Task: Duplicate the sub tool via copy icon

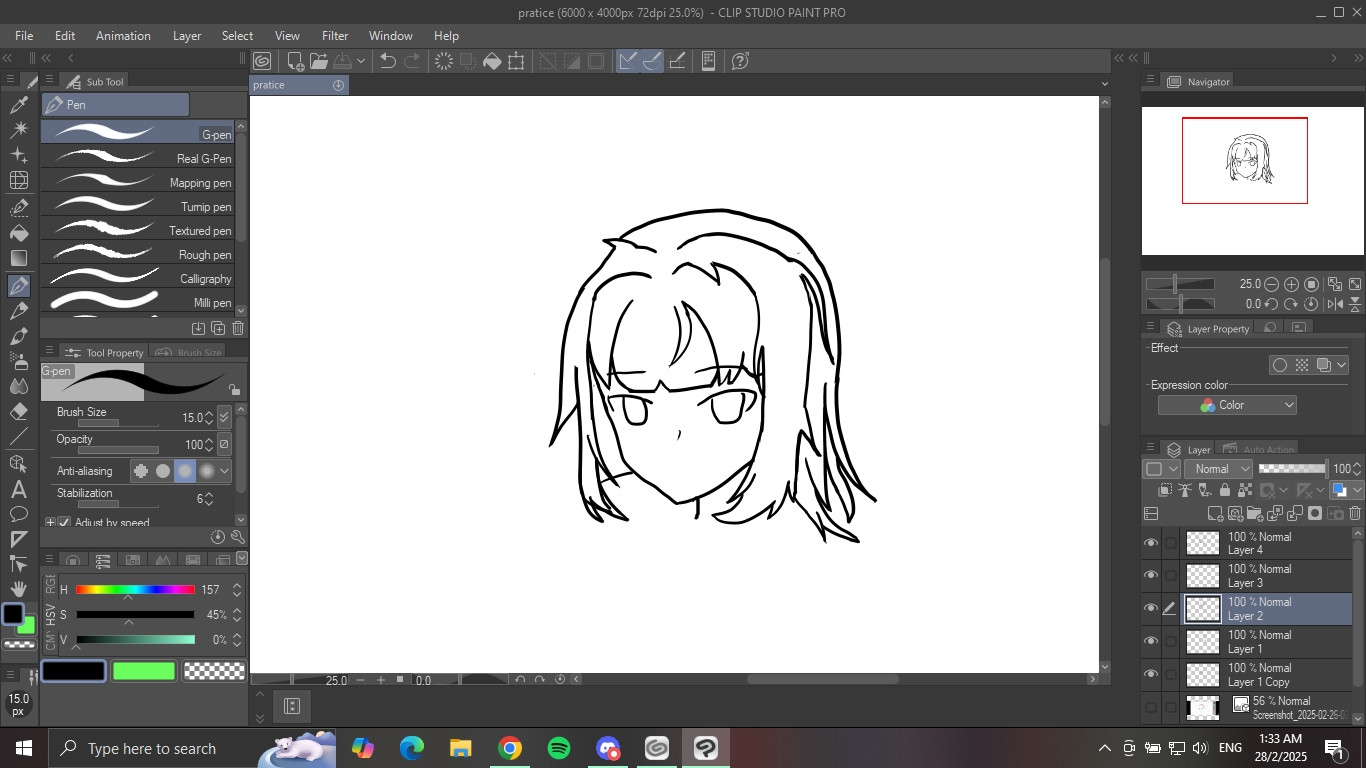Action: (218, 328)
